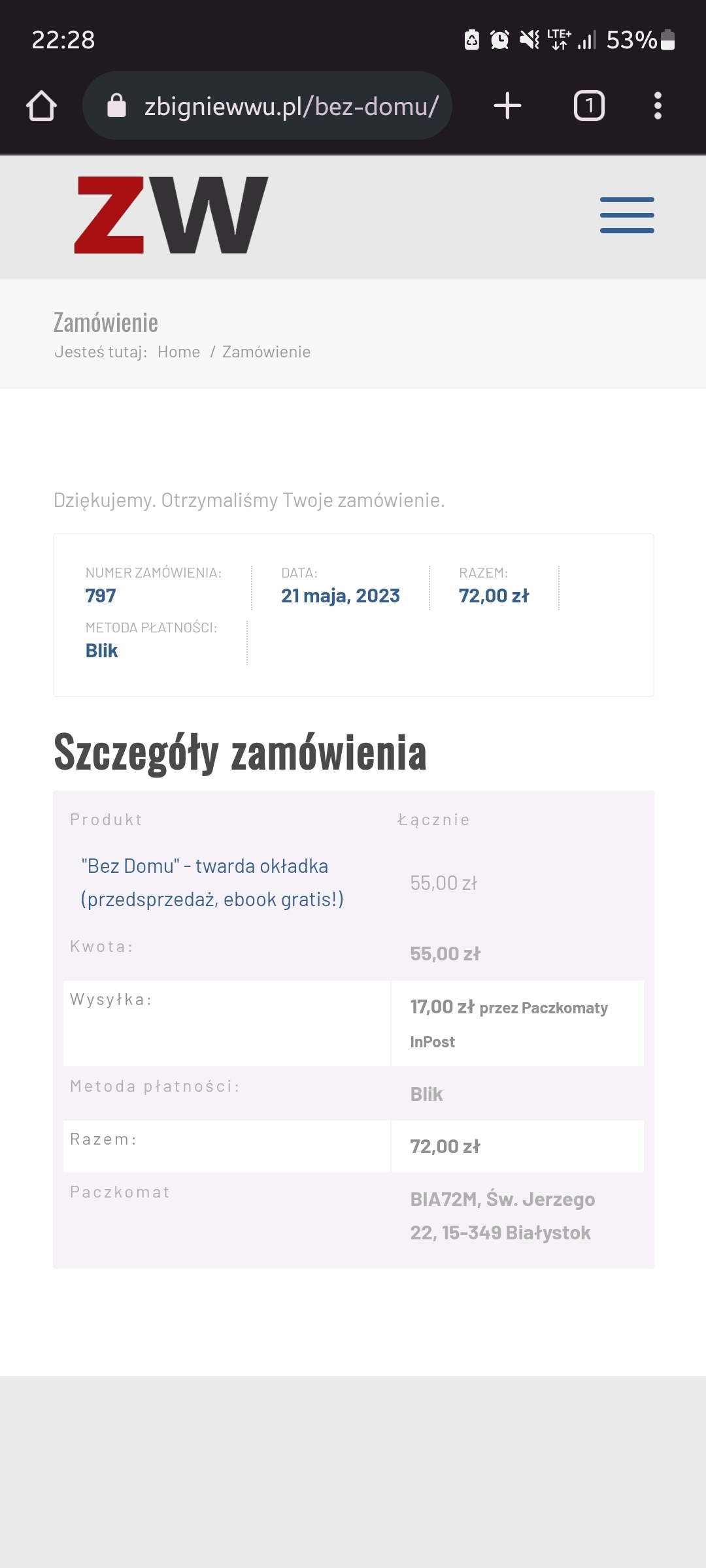
Task: Click the Zamówienie breadcrumb item
Action: point(266,352)
